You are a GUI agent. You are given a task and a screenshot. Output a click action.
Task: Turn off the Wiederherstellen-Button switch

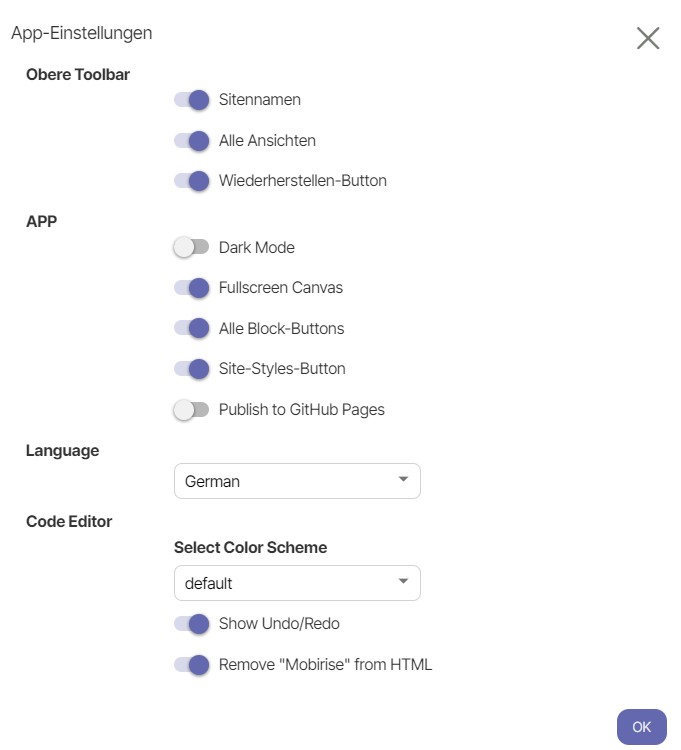191,181
